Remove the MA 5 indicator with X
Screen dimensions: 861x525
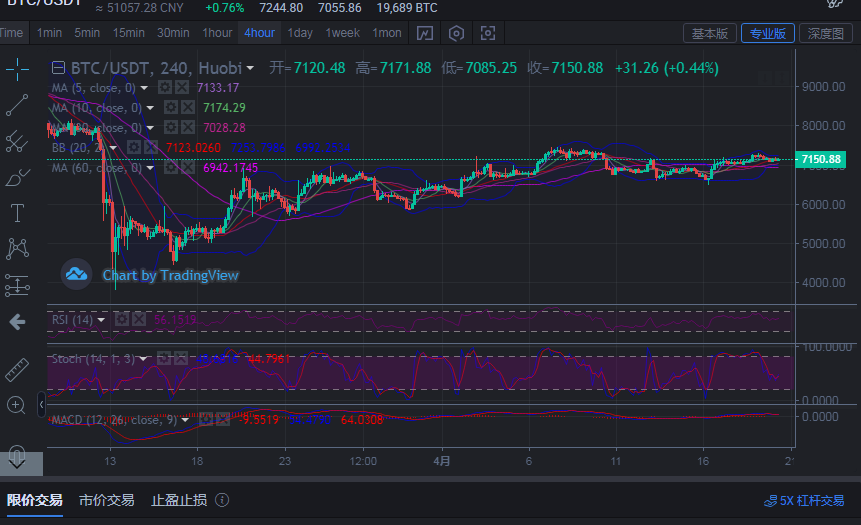click(x=182, y=87)
